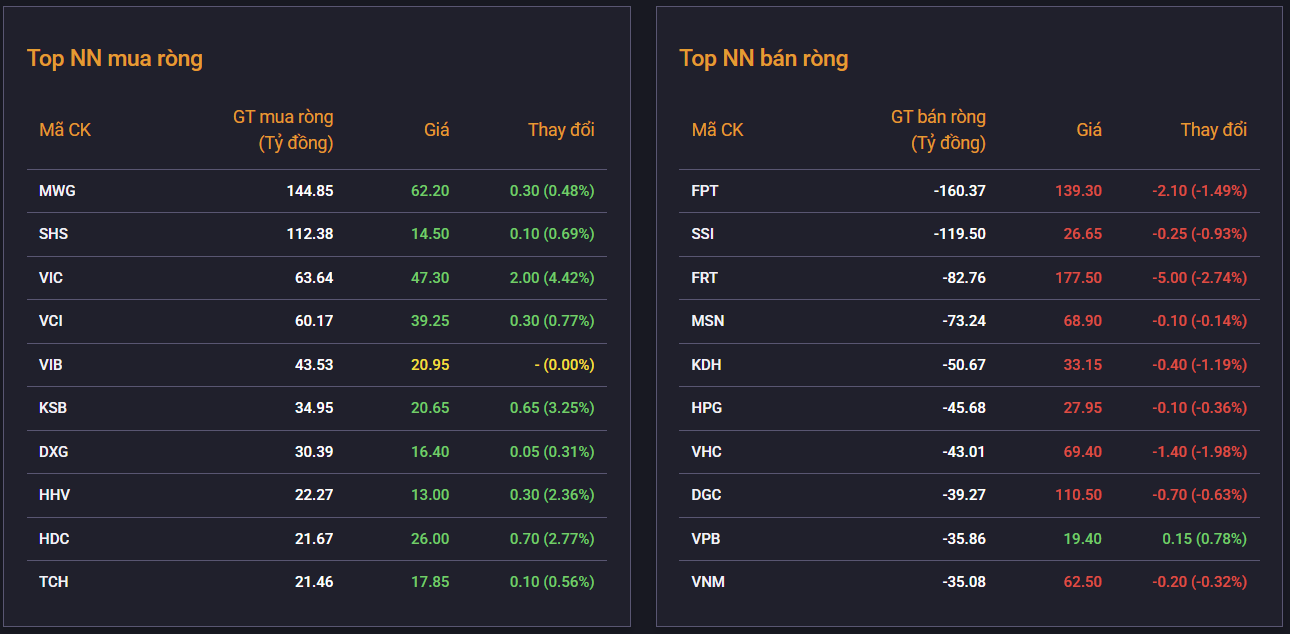Select the change value -5.00 (-2.74%)
This screenshot has height=634, width=1290.
(x=1199, y=278)
